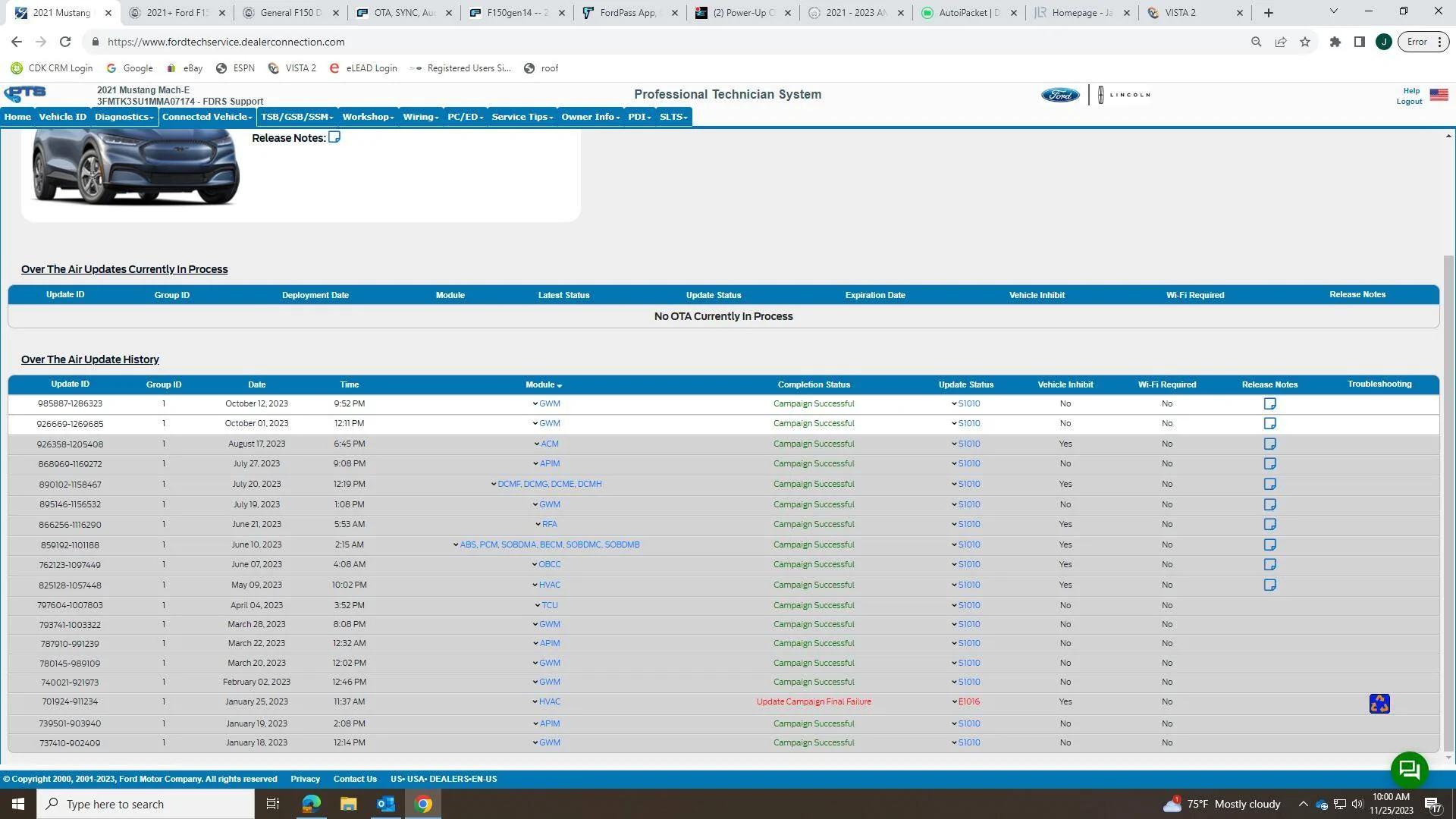
Task: Open the RFA module link
Action: pos(550,524)
